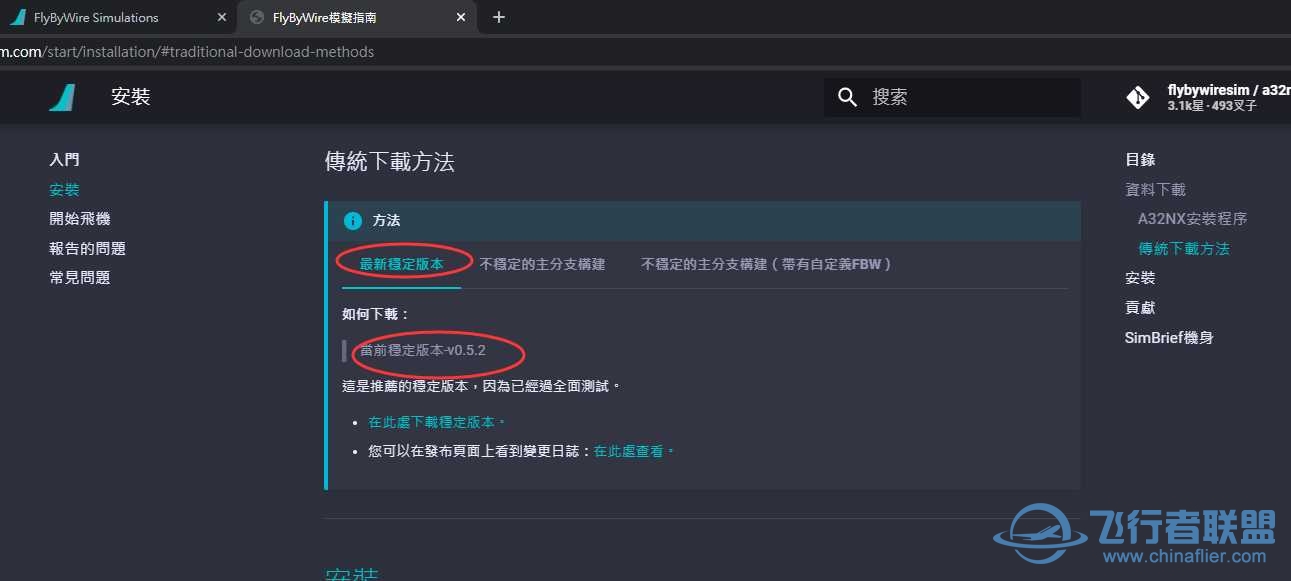The image size is (1291, 581).
Task: Click the globe favicon on the FlyByWire模擬指南 tab
Action: 258,17
